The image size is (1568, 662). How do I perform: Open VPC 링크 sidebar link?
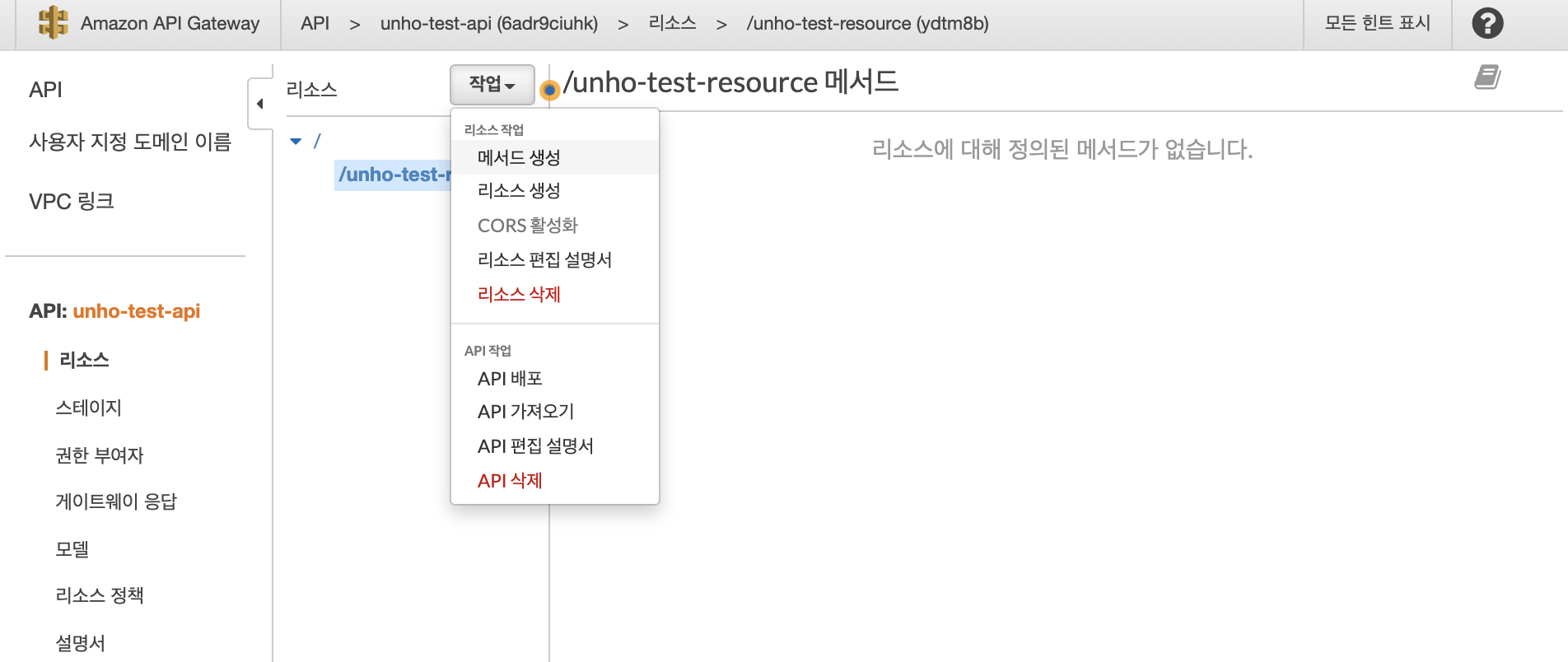72,202
